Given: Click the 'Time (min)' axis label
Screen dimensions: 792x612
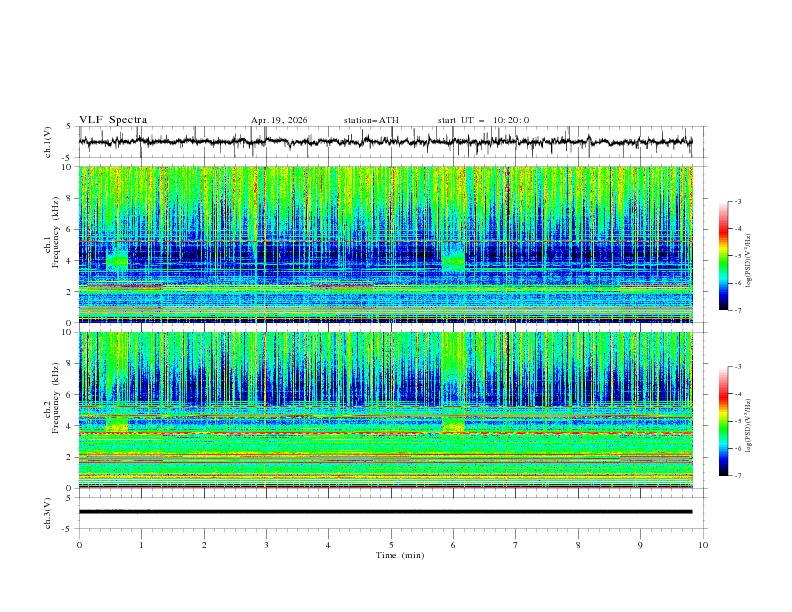Looking at the screenshot, I should coord(400,555).
